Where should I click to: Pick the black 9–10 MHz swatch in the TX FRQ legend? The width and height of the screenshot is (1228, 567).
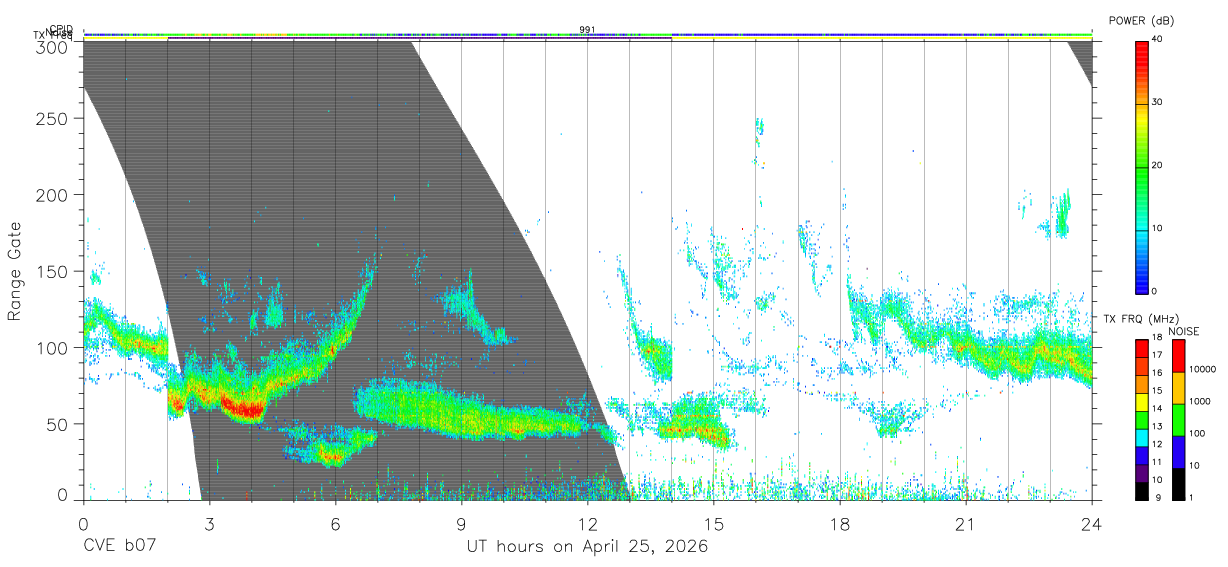point(1142,490)
